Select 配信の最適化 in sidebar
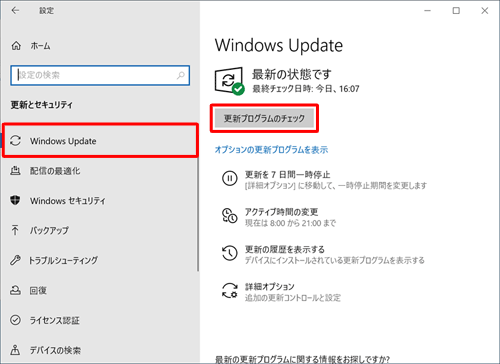Image resolution: width=500 pixels, height=364 pixels. 100,171
